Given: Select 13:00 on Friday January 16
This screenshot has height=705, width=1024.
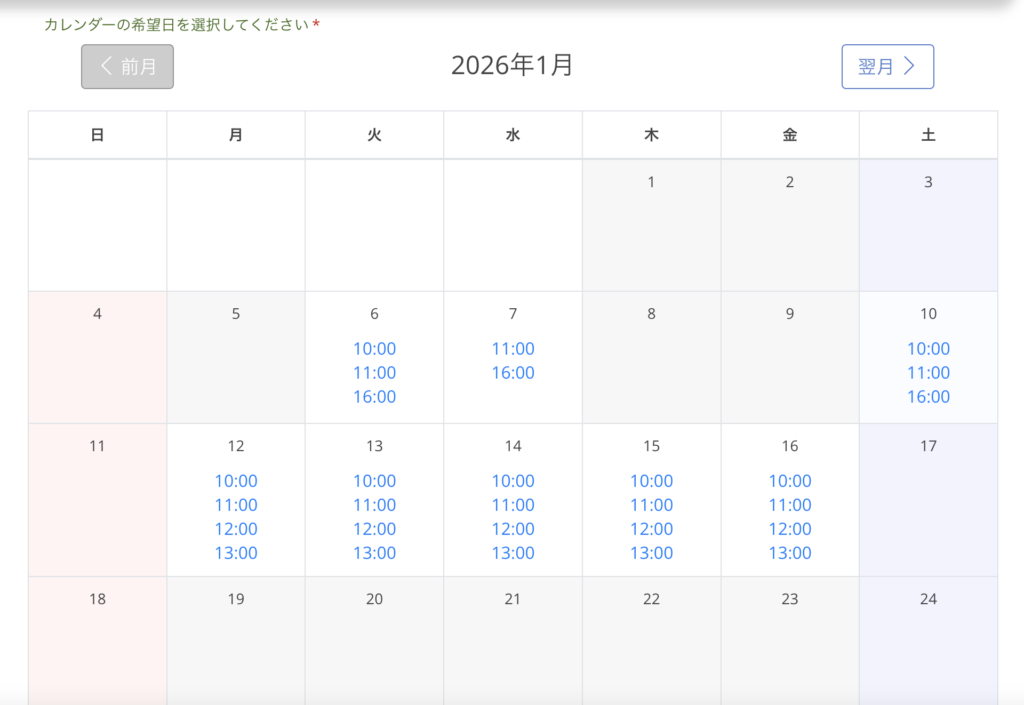Looking at the screenshot, I should (x=790, y=553).
